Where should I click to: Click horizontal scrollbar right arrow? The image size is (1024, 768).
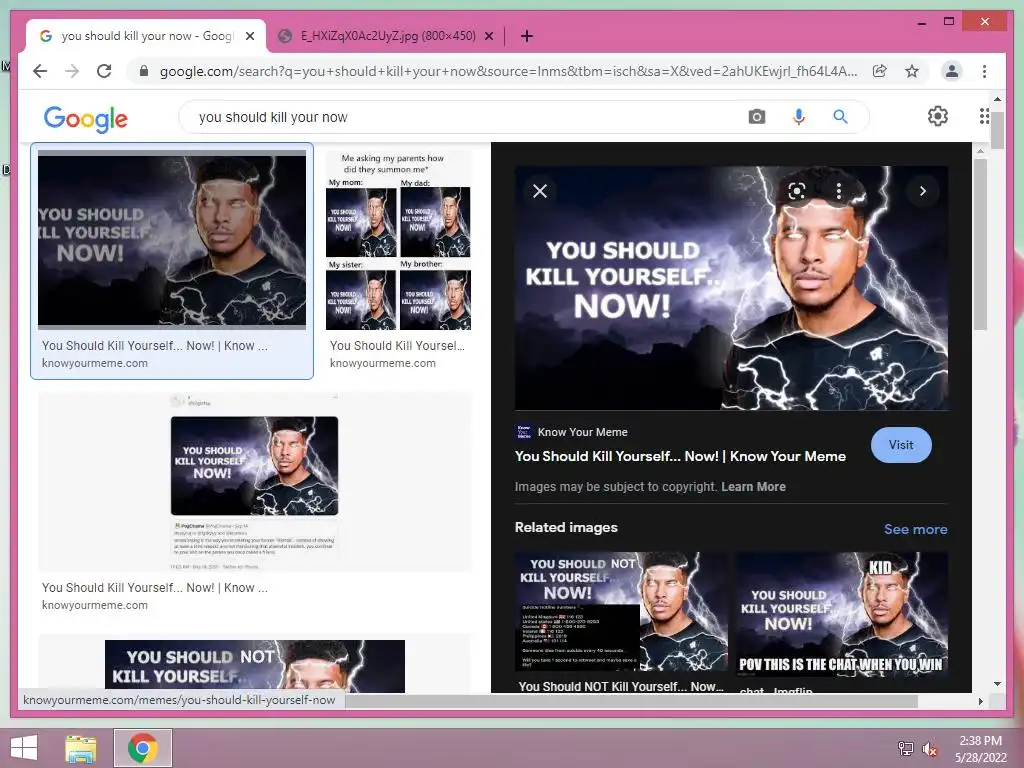pyautogui.click(x=980, y=701)
